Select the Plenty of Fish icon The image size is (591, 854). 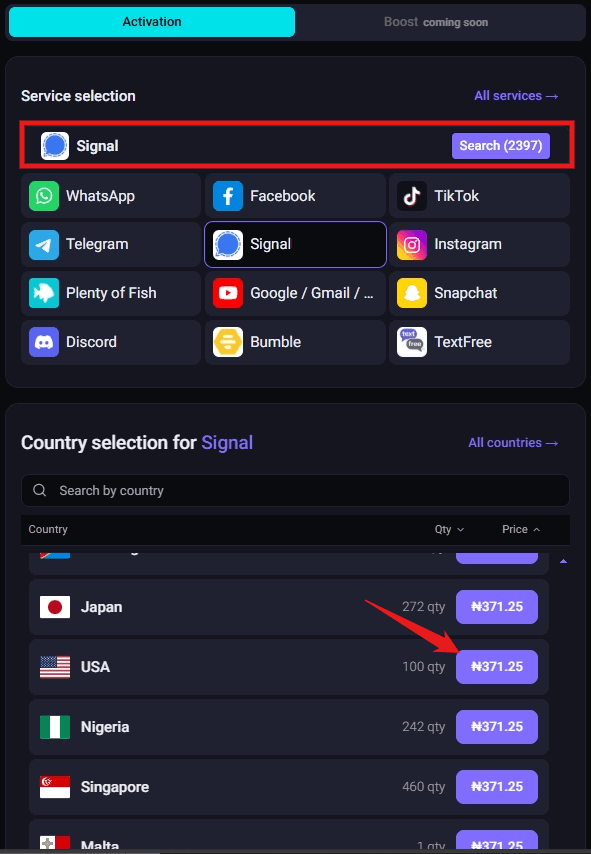pos(44,293)
